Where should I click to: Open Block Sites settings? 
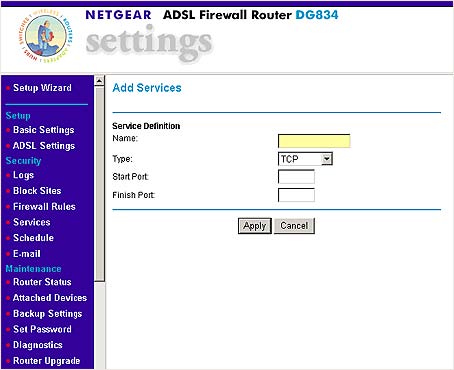(37, 191)
